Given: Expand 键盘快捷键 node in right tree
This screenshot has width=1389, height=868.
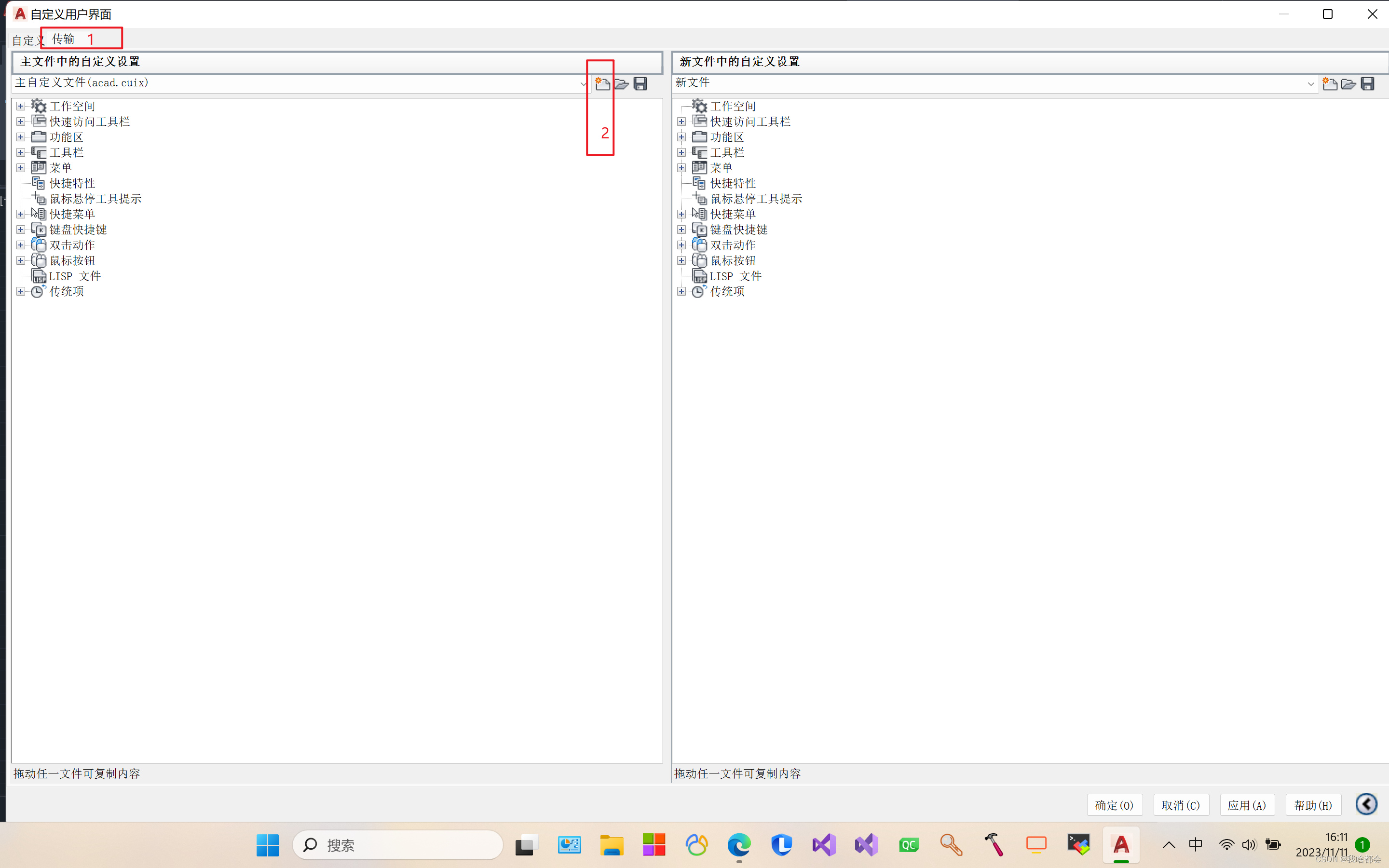Looking at the screenshot, I should click(x=681, y=230).
